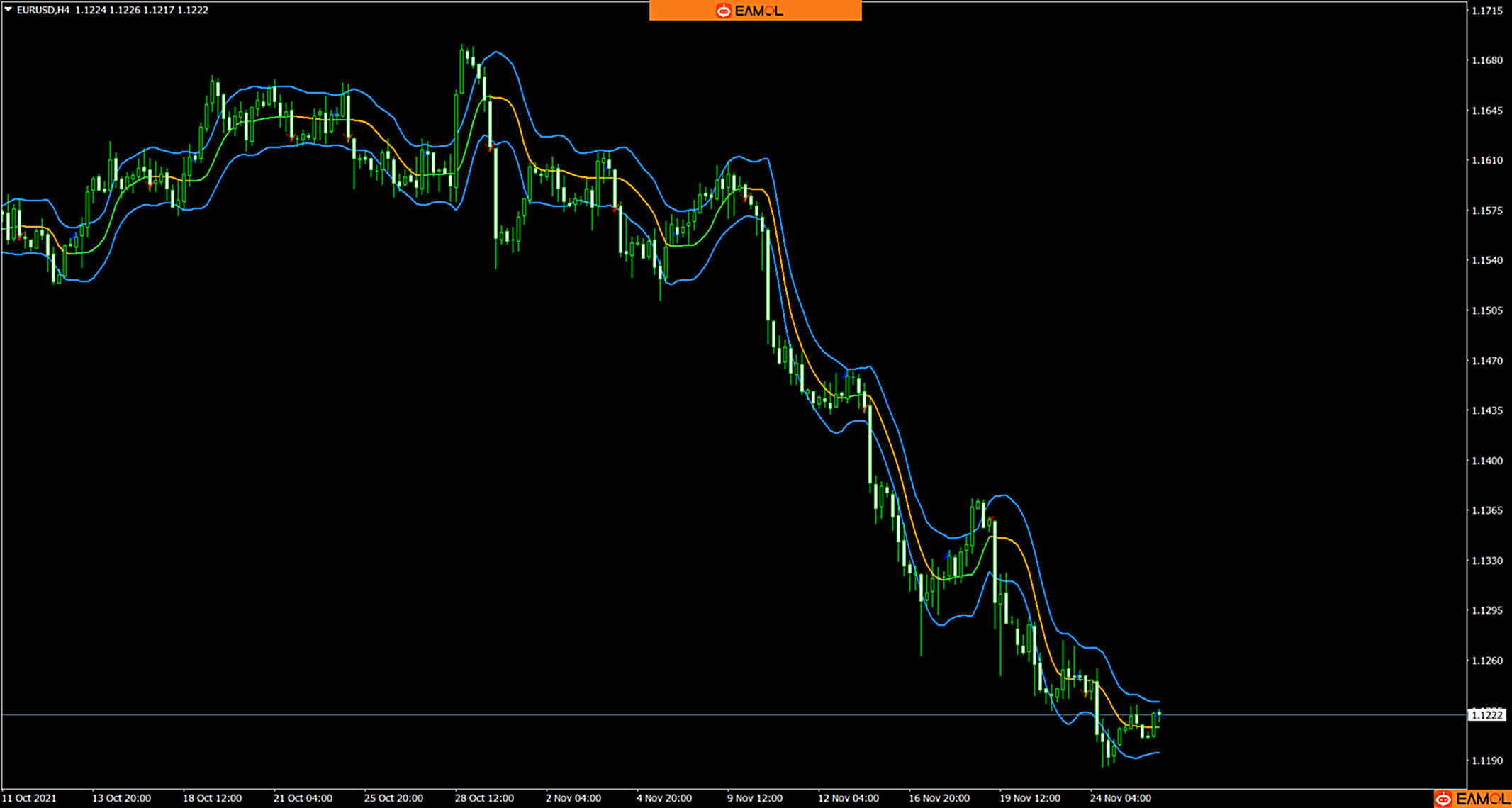Click the 1.1610 price scale label
This screenshot has width=1512, height=808.
tap(1487, 160)
